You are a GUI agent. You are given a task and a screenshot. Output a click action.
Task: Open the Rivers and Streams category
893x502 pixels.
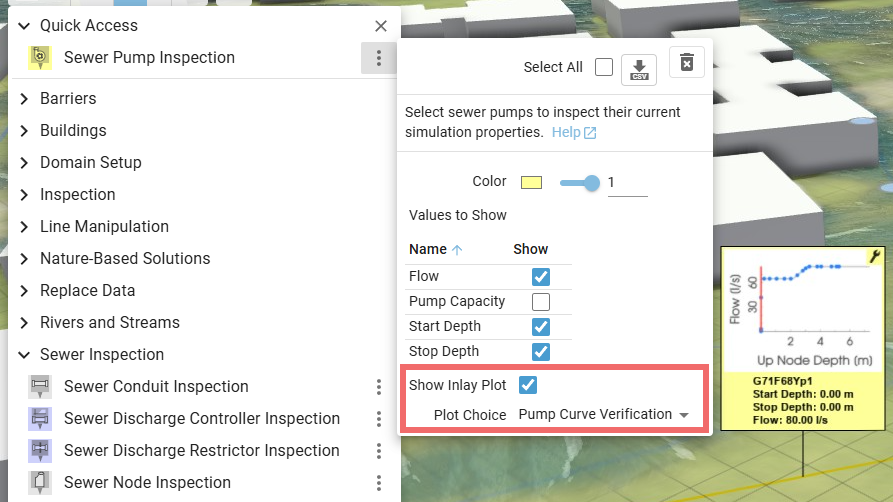click(110, 323)
